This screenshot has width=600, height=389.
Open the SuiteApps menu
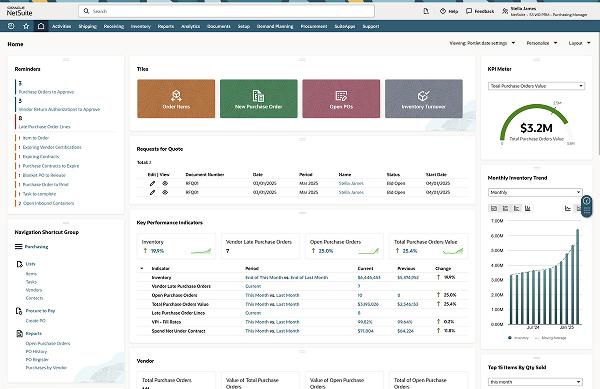click(x=345, y=26)
